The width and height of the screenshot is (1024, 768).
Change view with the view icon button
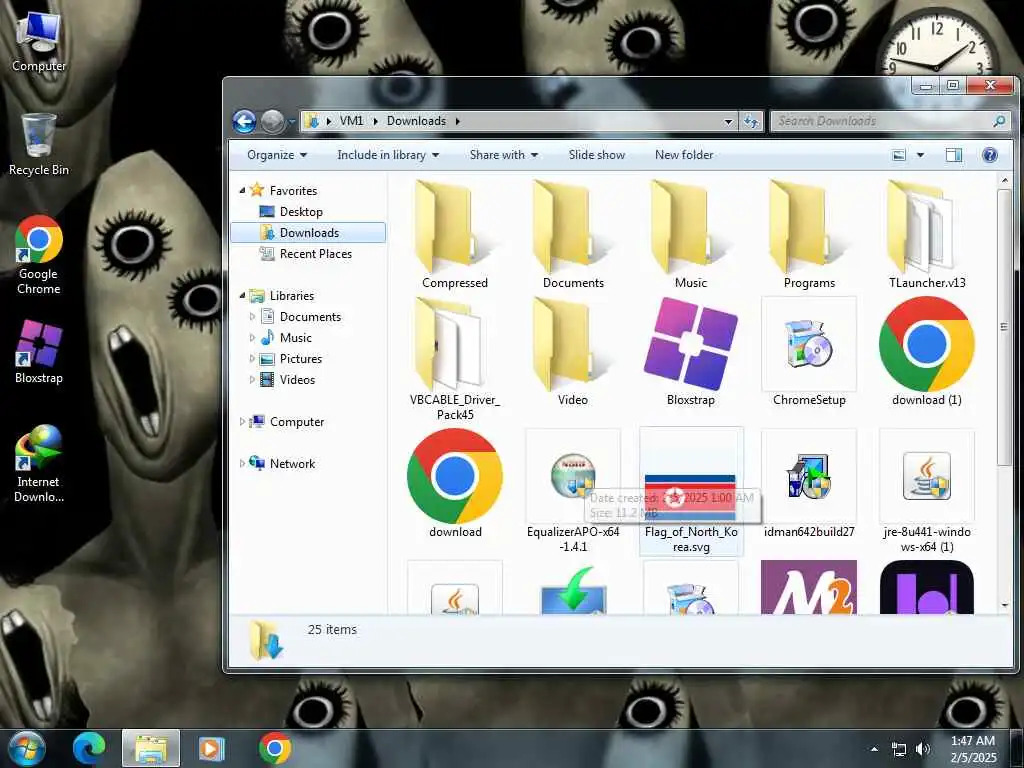click(899, 155)
